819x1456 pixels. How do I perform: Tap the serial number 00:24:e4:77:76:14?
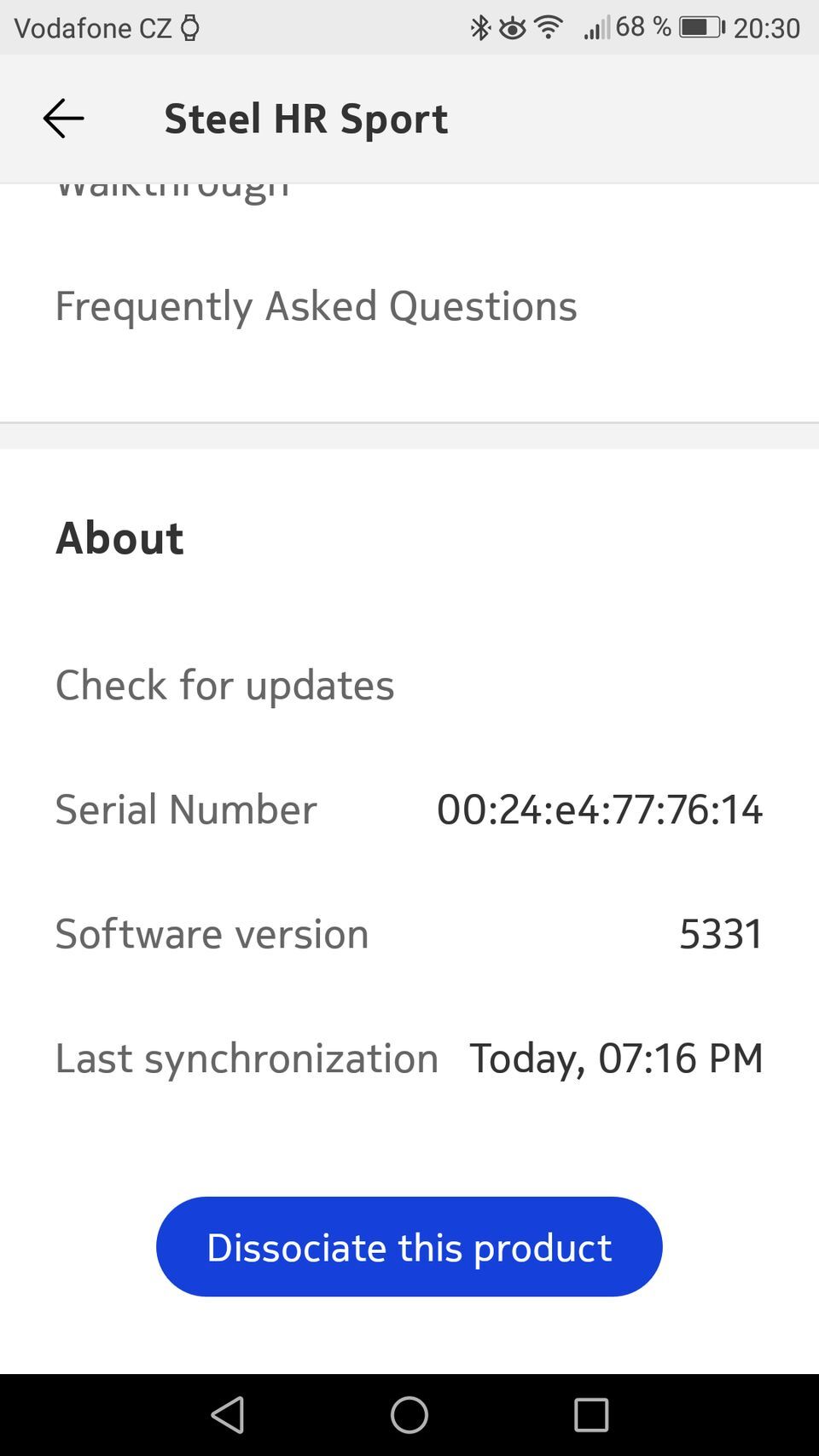point(599,809)
